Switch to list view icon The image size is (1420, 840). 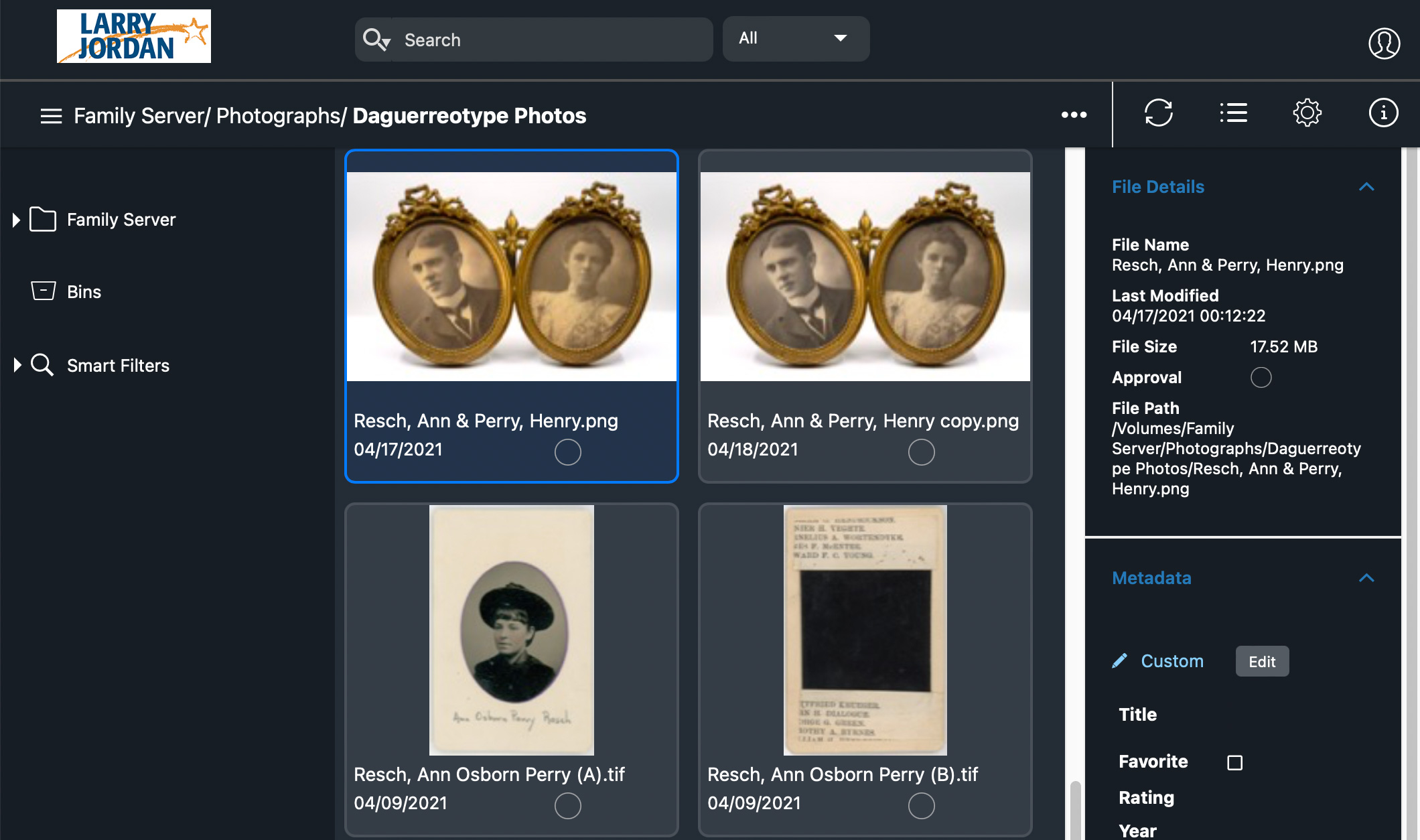[x=1233, y=113]
